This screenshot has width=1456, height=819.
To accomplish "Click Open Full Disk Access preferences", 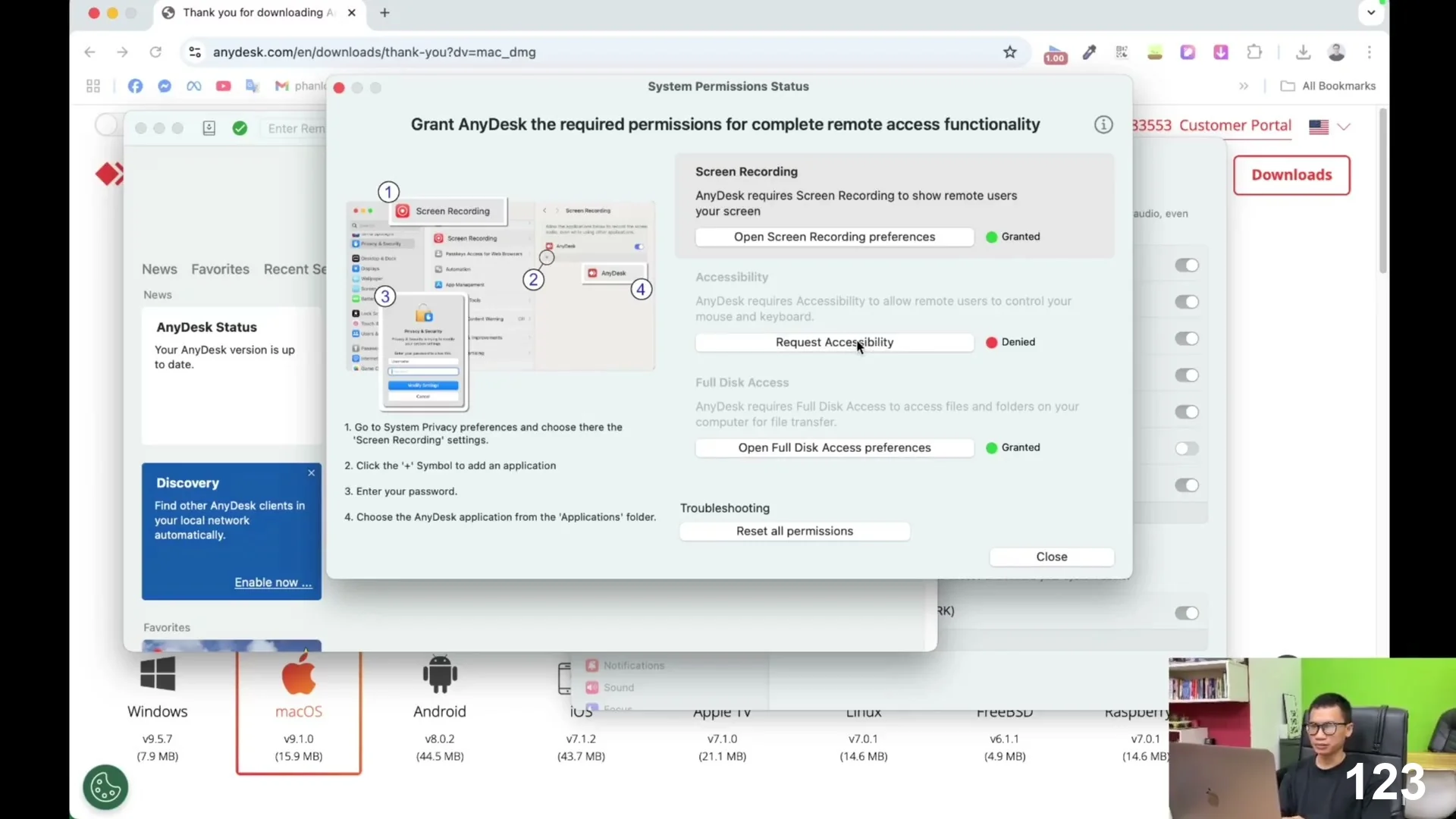I will tap(834, 447).
